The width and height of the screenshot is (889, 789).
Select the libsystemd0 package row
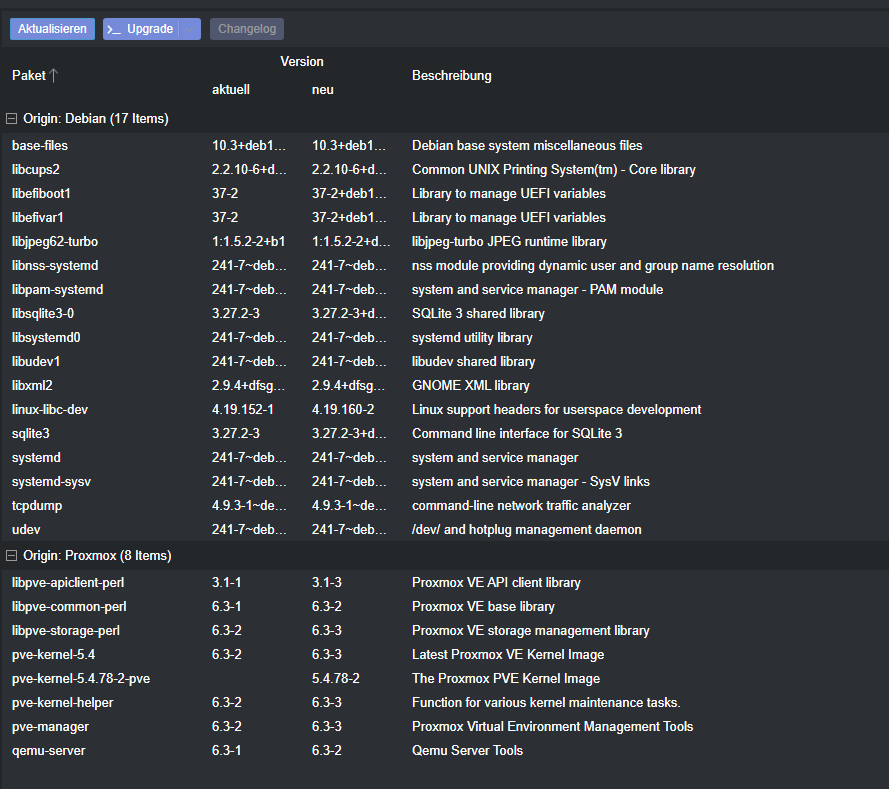[x=444, y=337]
